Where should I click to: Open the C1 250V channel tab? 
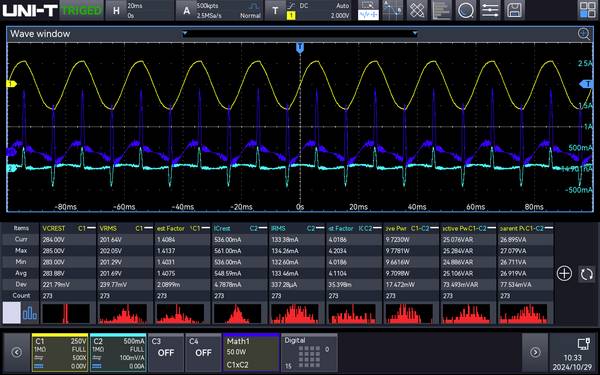click(60, 353)
